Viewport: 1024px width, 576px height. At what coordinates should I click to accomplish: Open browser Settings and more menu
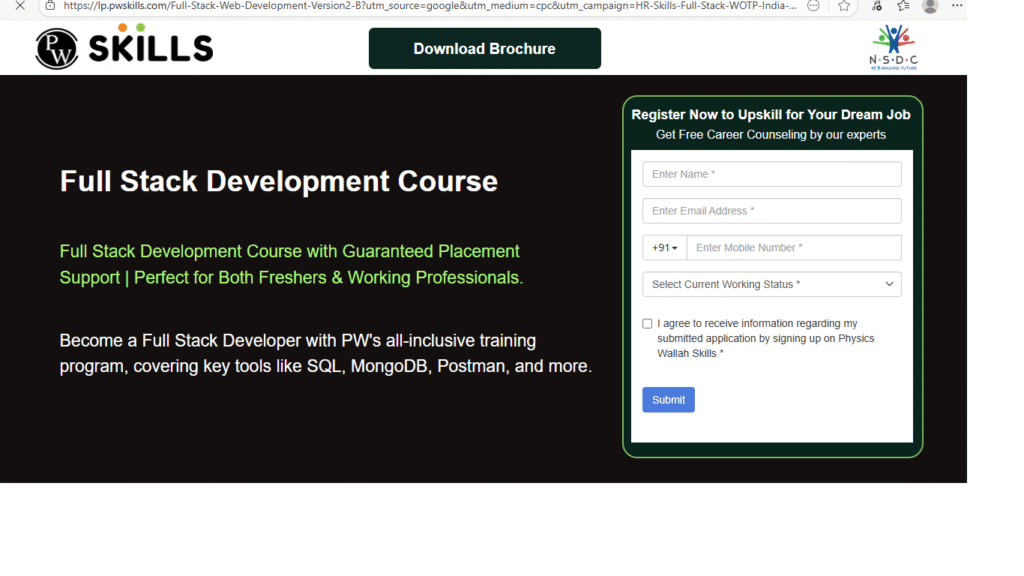[x=957, y=6]
